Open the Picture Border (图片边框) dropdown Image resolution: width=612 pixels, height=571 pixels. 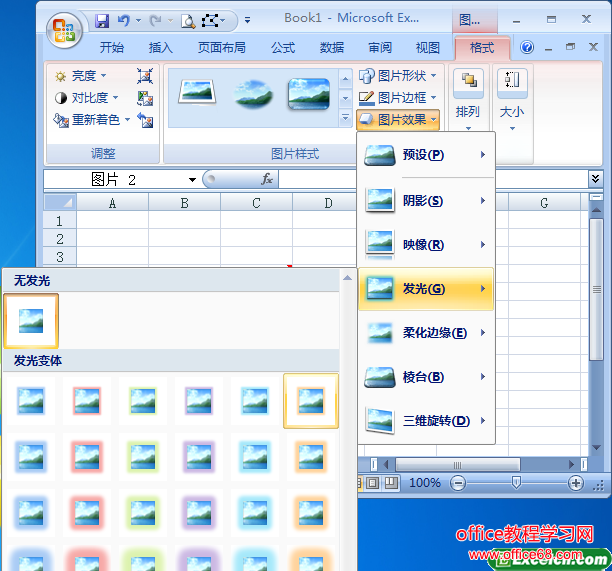[398, 98]
